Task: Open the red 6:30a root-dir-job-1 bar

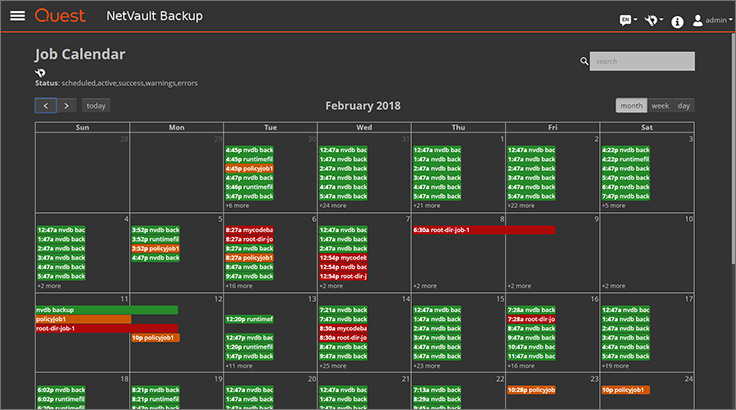Action: pos(484,230)
